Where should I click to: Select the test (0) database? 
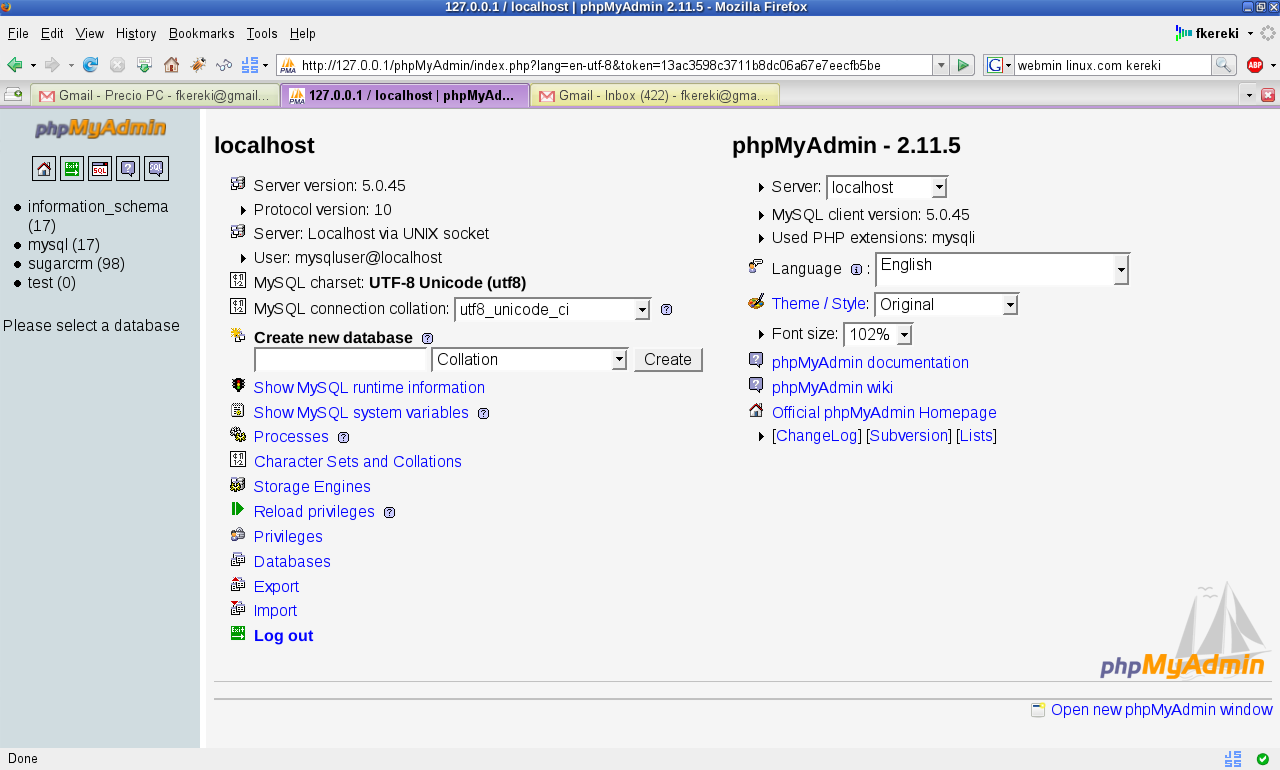point(52,283)
